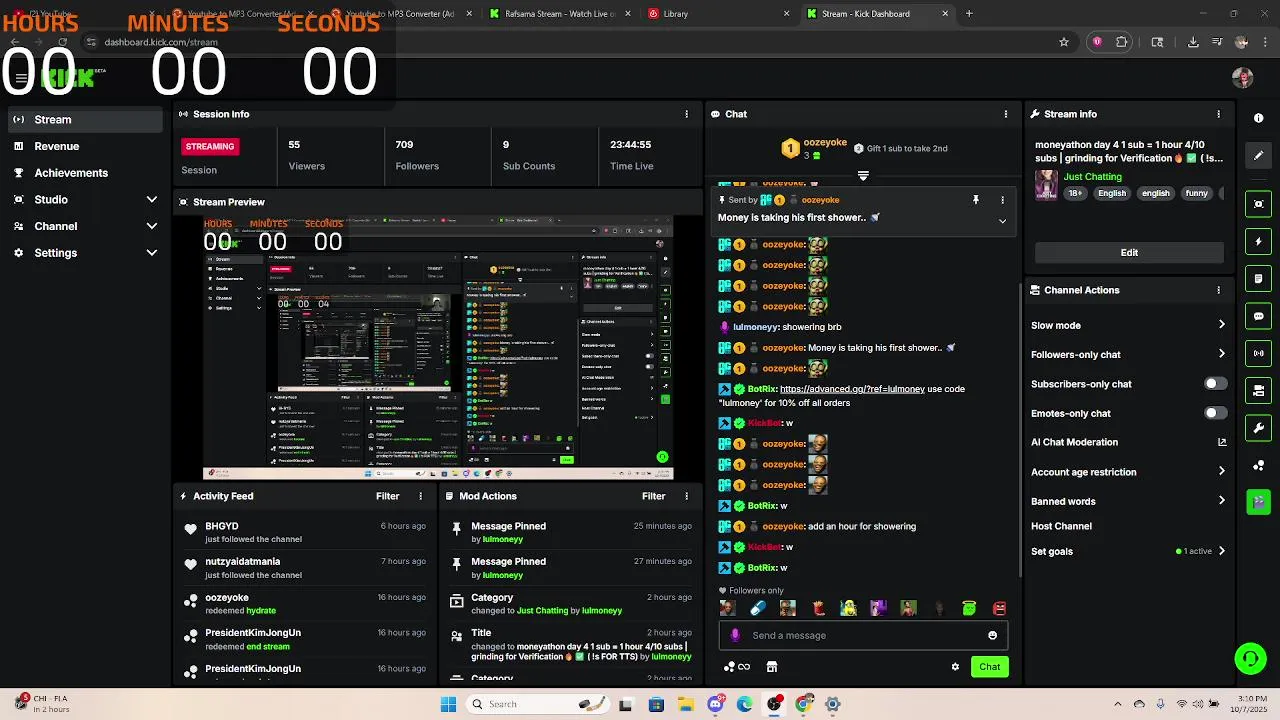Open the browser extensions puzzle icon
Screen dimensions: 1280x720
click(1122, 42)
